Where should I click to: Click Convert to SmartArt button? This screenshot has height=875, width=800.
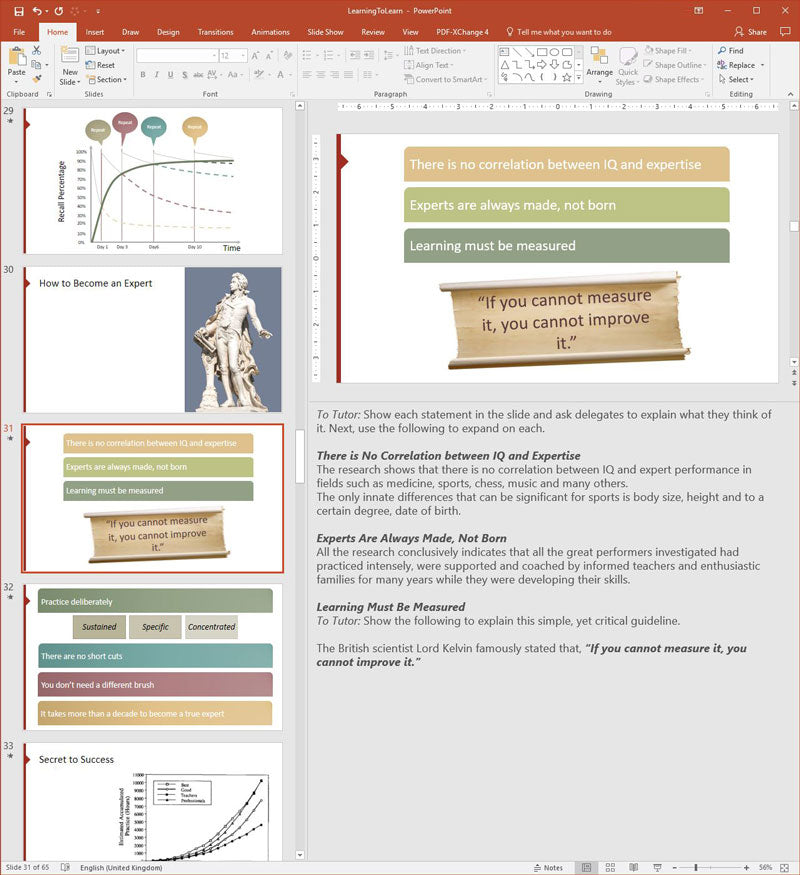446,80
